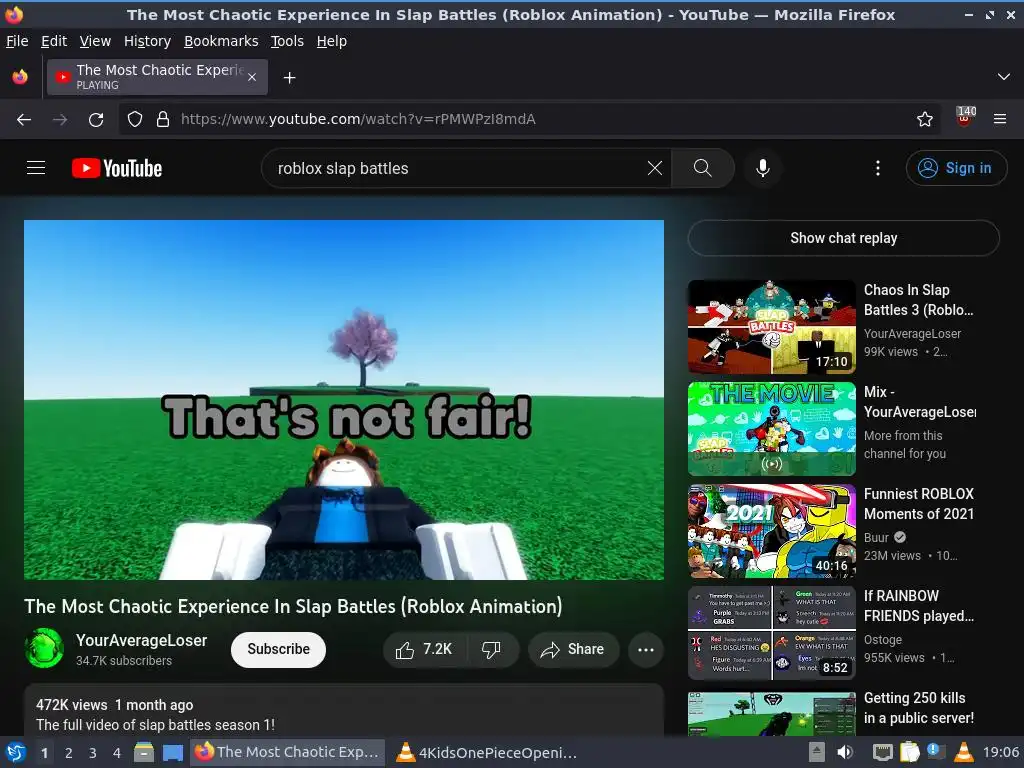Open the file manager taskbar icon

pos(144,752)
